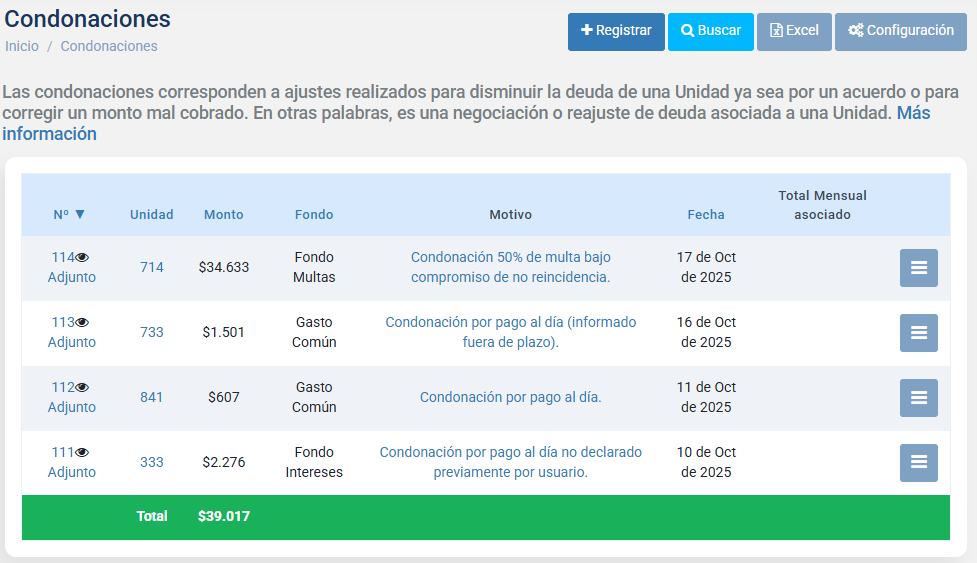
Task: Sort by the Fecha column header
Action: point(706,214)
